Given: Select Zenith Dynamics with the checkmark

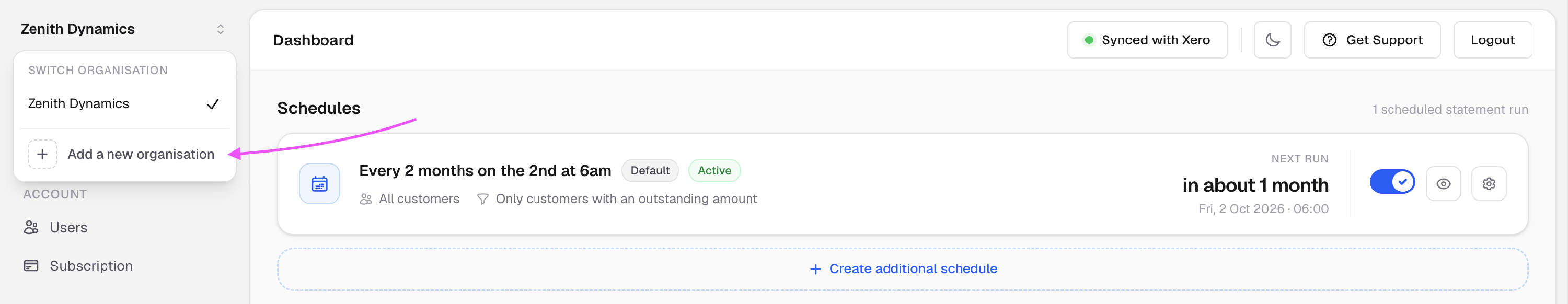Looking at the screenshot, I should pyautogui.click(x=123, y=104).
